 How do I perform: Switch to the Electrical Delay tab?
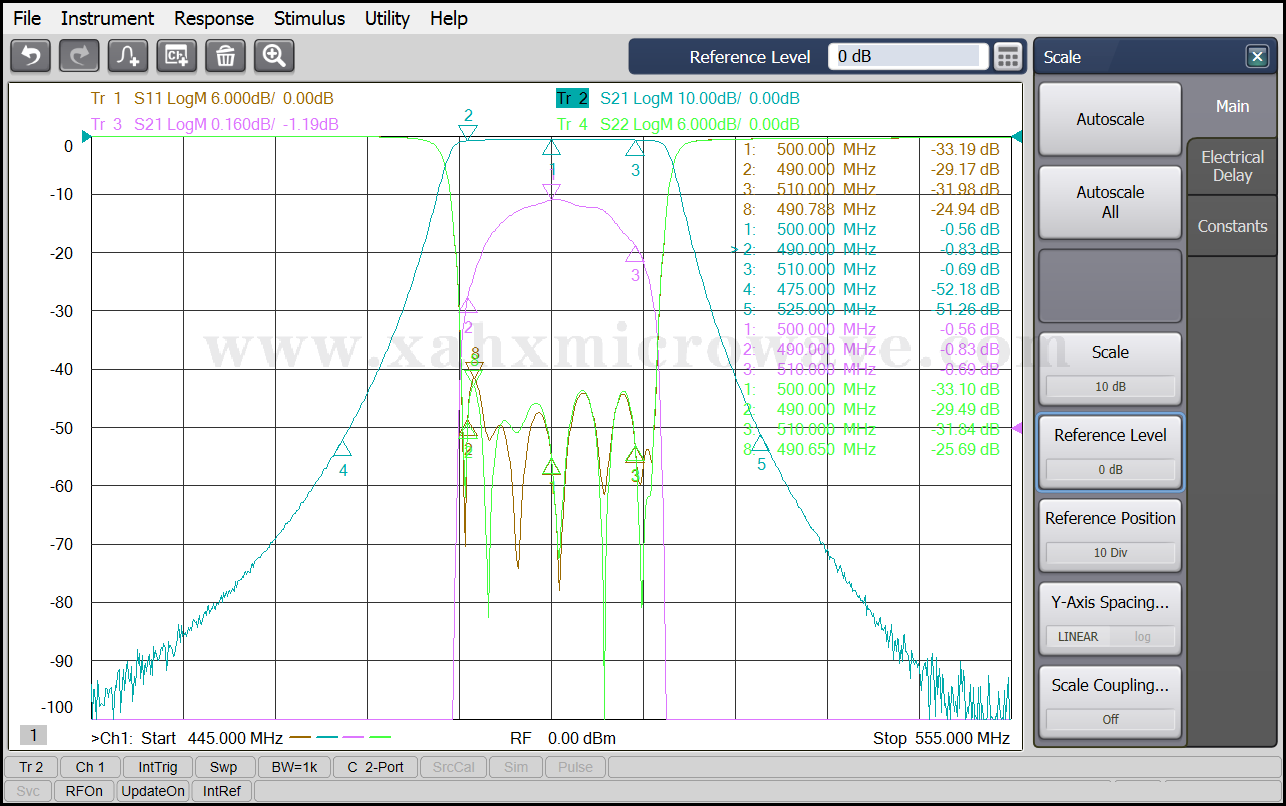tap(1232, 166)
